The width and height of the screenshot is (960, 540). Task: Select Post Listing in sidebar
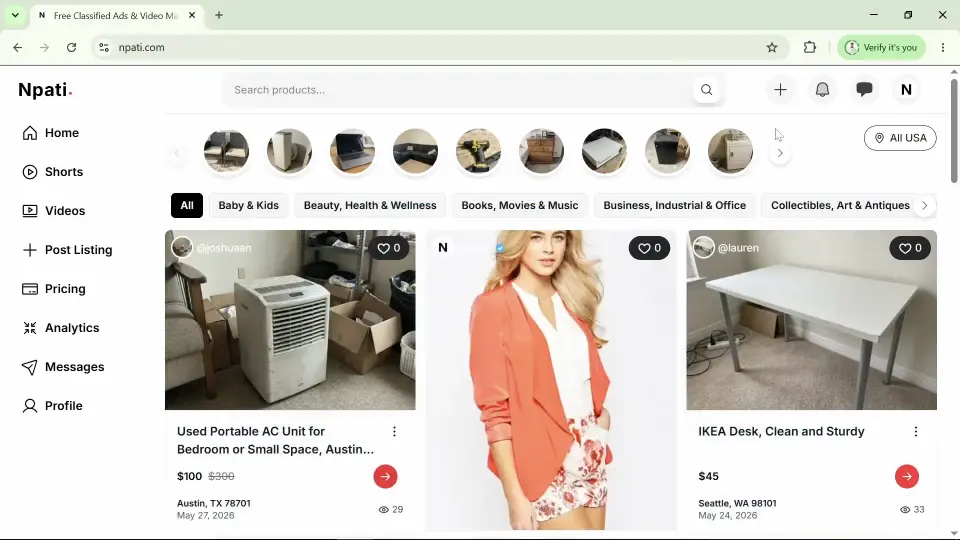click(67, 250)
